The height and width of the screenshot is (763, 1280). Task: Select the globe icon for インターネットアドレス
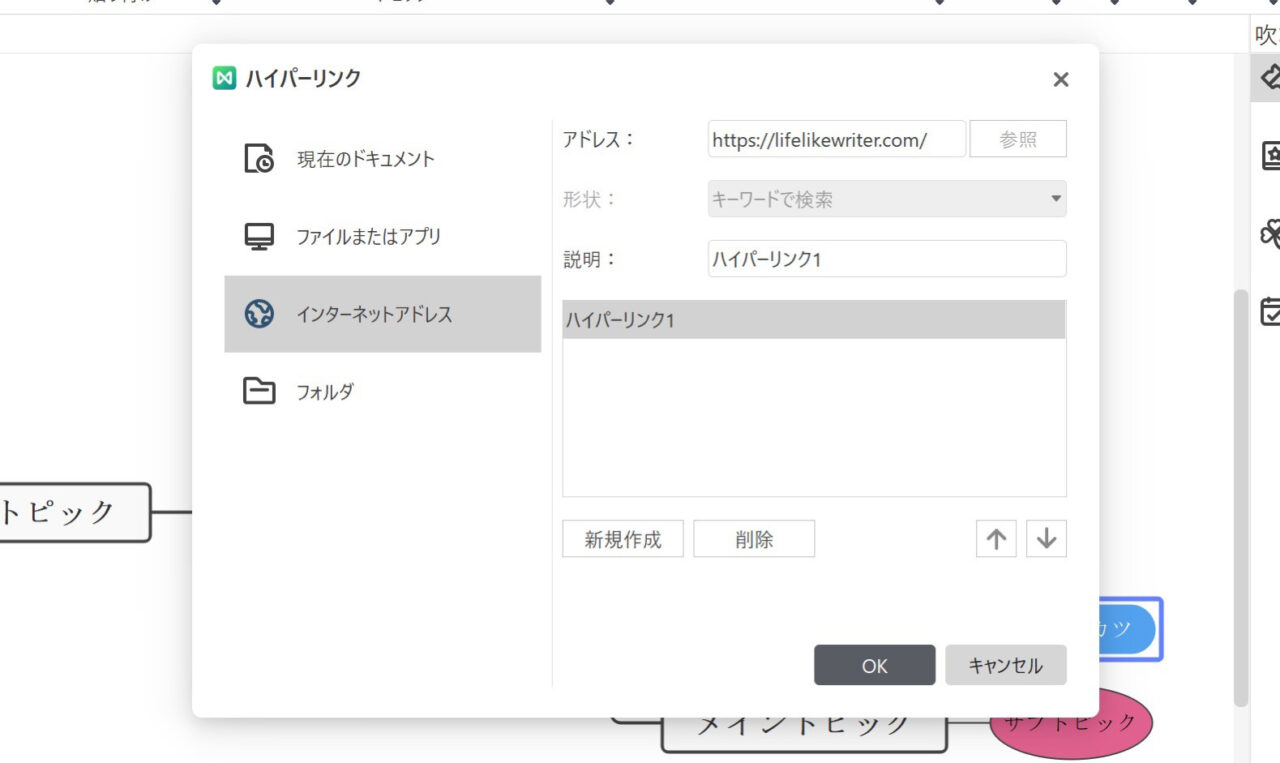pyautogui.click(x=259, y=313)
